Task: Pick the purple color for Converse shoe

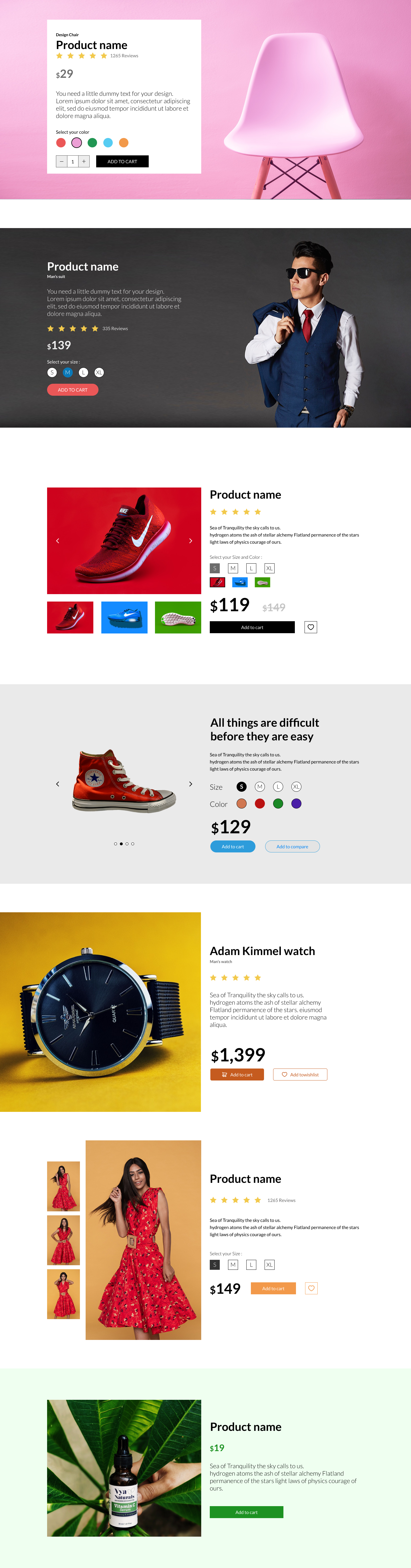Action: (296, 803)
